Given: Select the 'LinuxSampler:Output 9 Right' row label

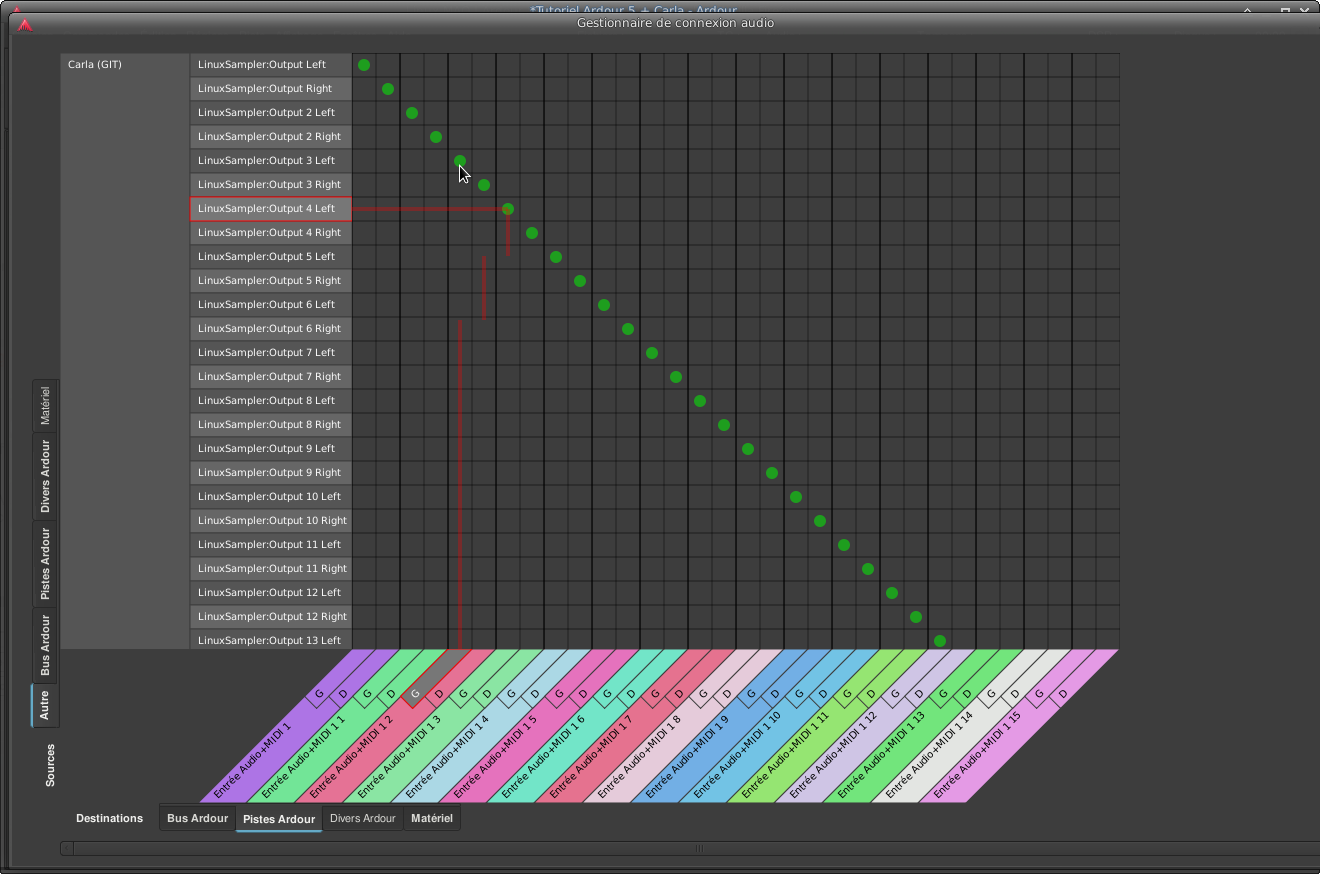Looking at the screenshot, I should [271, 473].
